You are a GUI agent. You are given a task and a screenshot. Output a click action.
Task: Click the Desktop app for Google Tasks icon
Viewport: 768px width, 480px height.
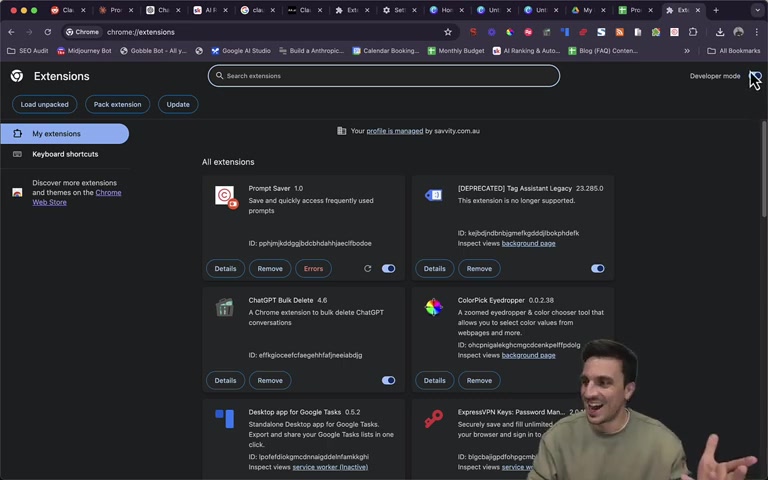point(225,418)
